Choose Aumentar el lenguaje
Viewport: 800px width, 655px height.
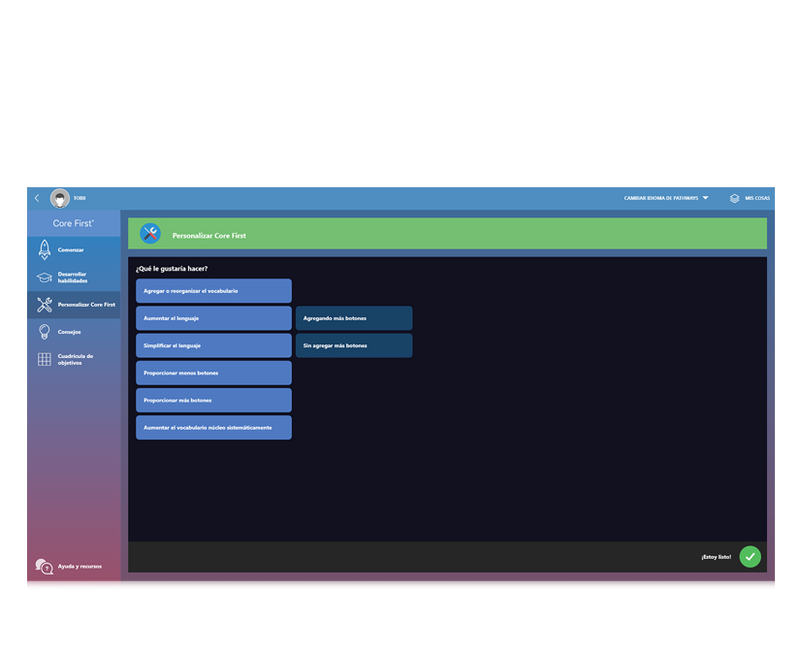(x=214, y=318)
